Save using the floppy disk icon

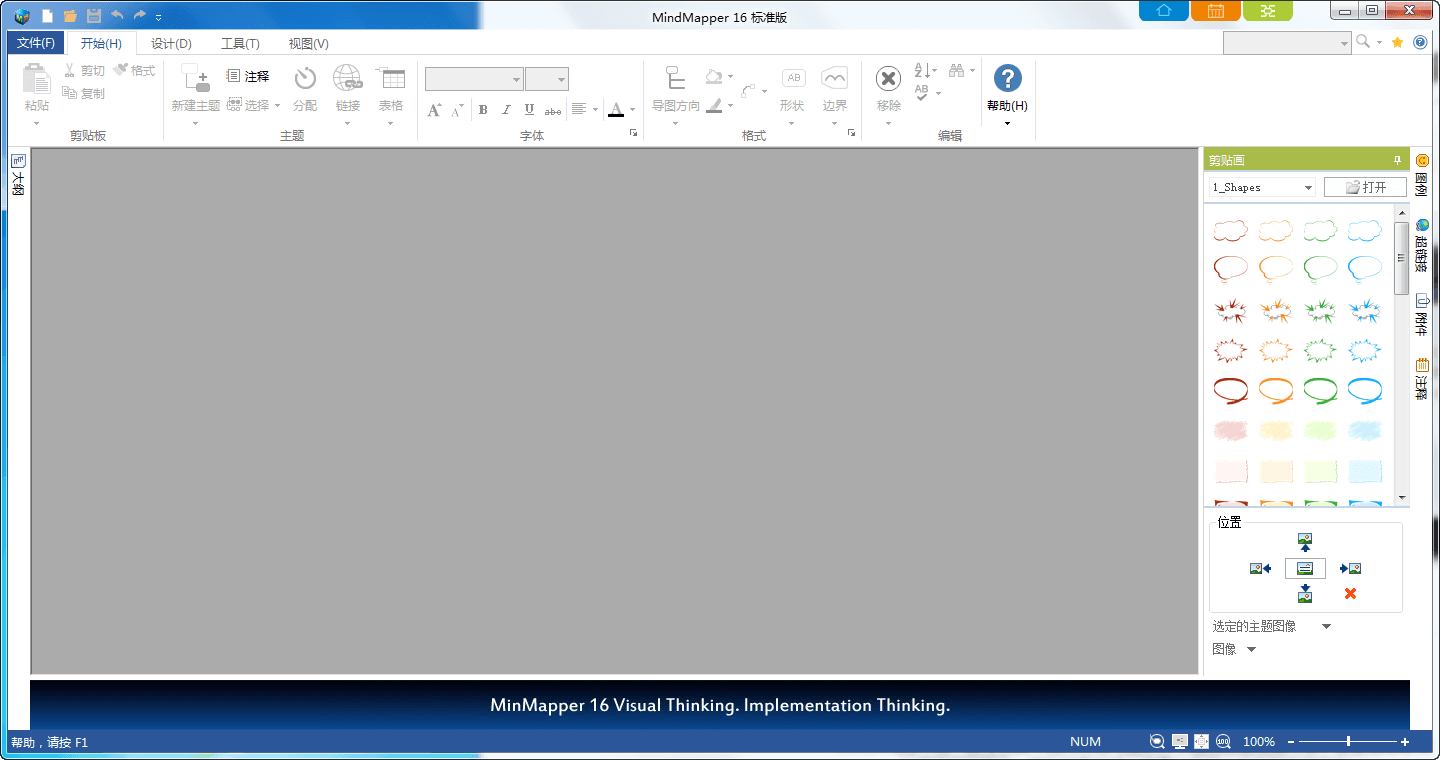pos(94,16)
